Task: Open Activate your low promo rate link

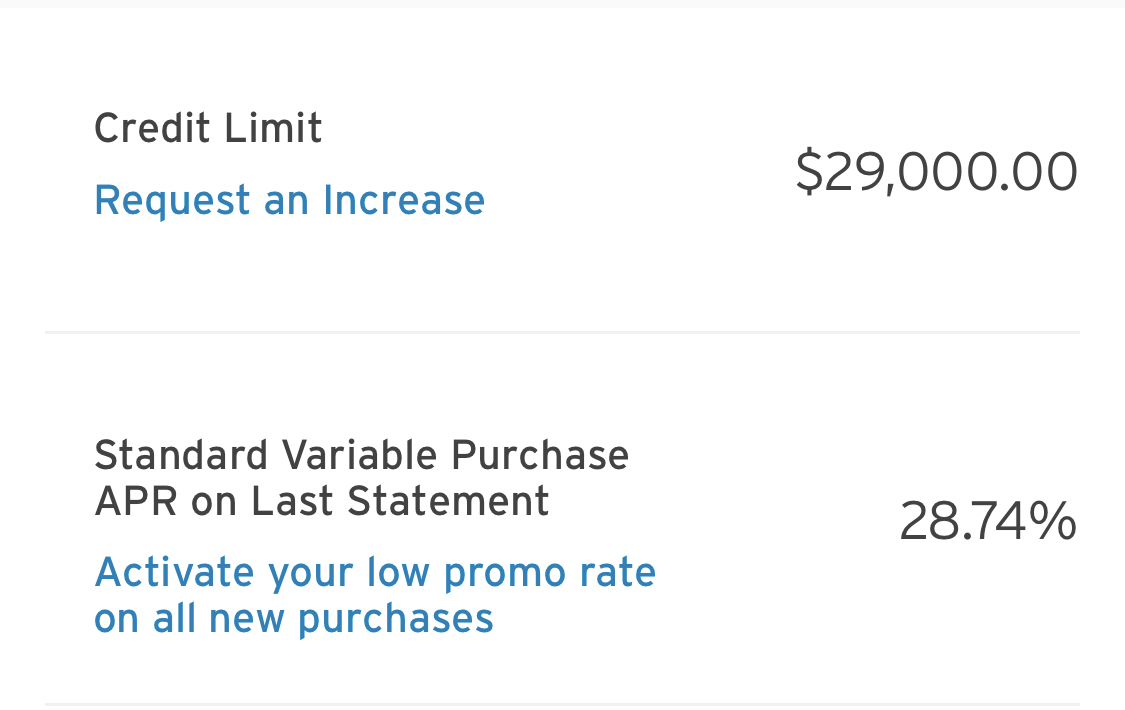Action: (x=374, y=573)
